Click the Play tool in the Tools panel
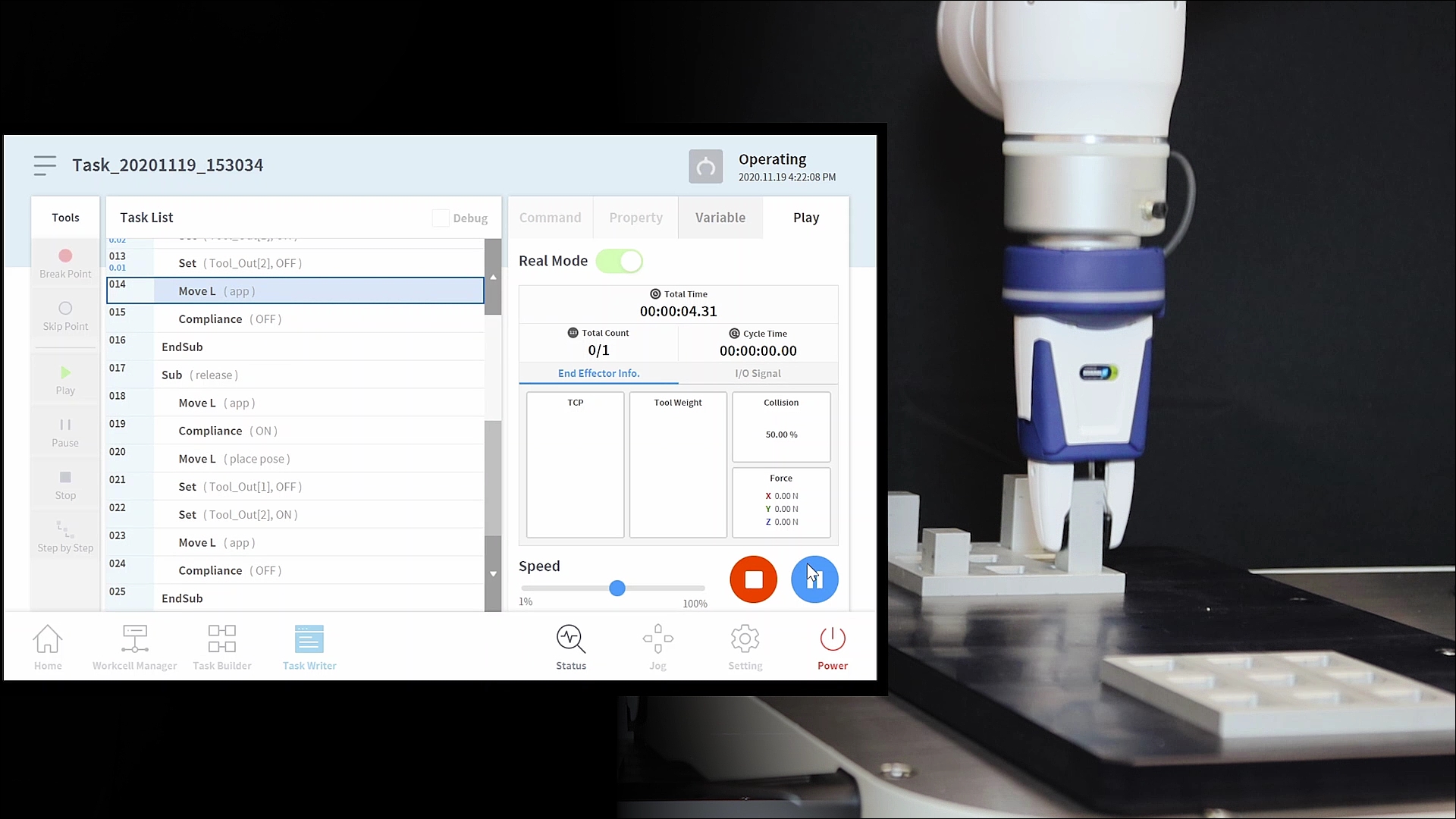The image size is (1456, 819). pos(65,380)
